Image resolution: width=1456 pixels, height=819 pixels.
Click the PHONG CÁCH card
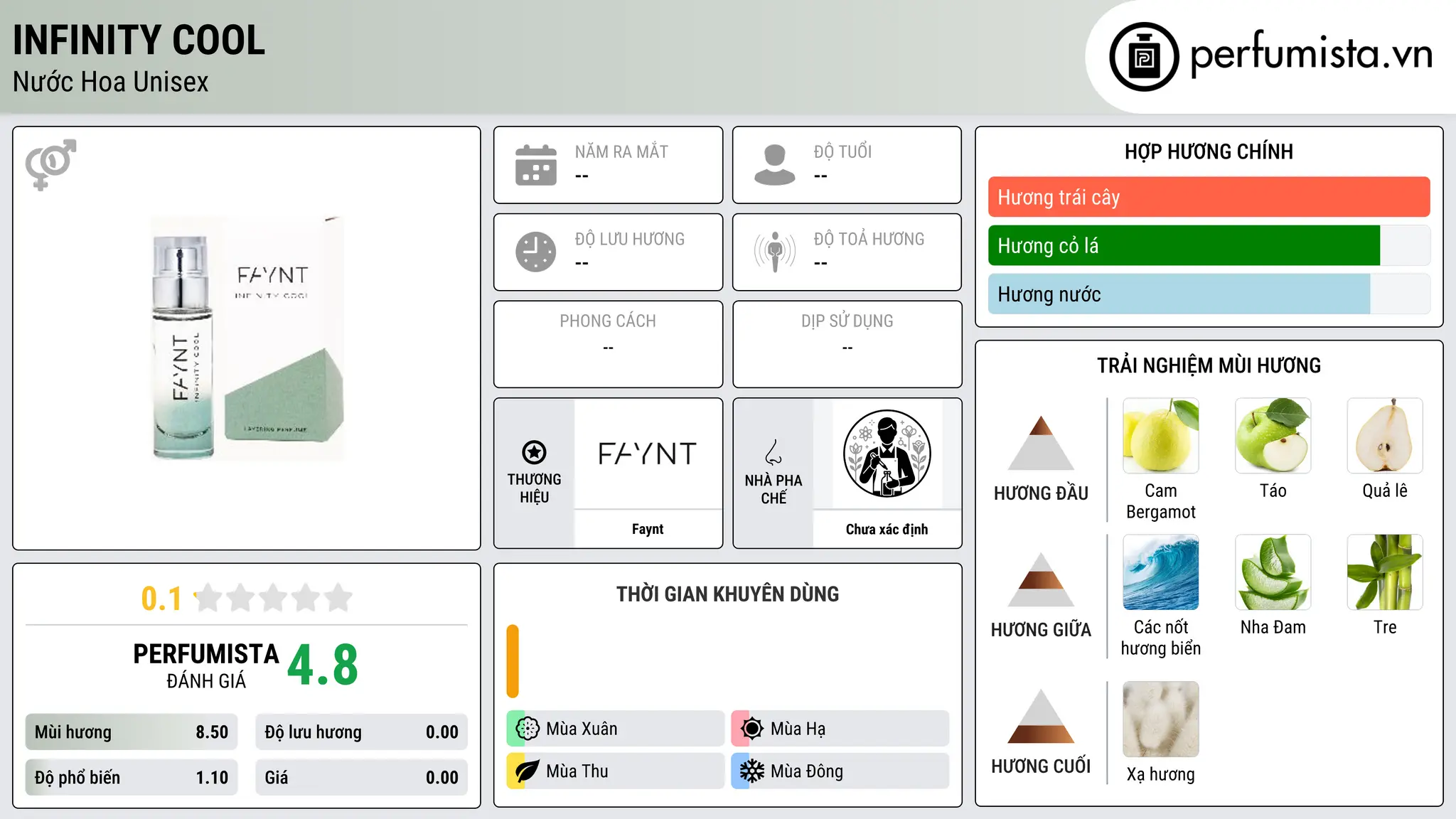[x=608, y=344]
